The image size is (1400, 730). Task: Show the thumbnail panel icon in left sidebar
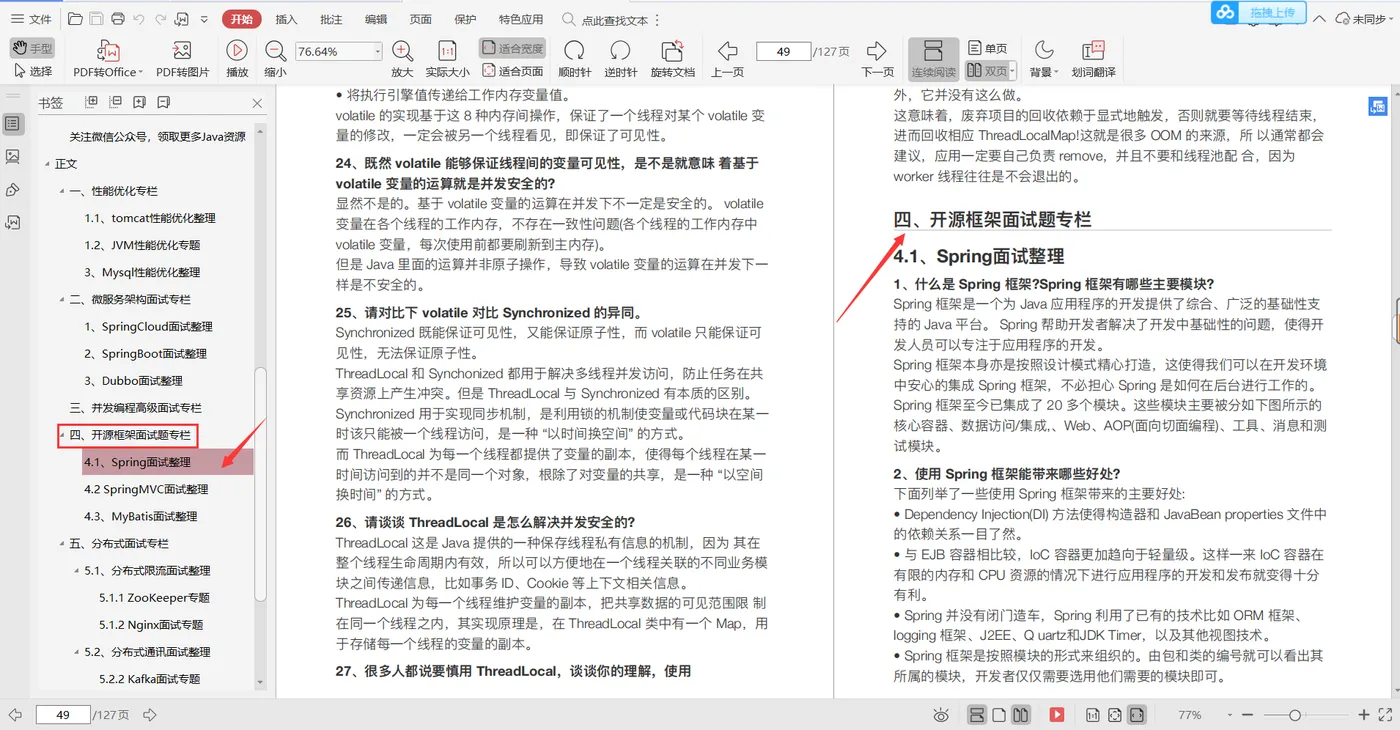[x=12, y=157]
